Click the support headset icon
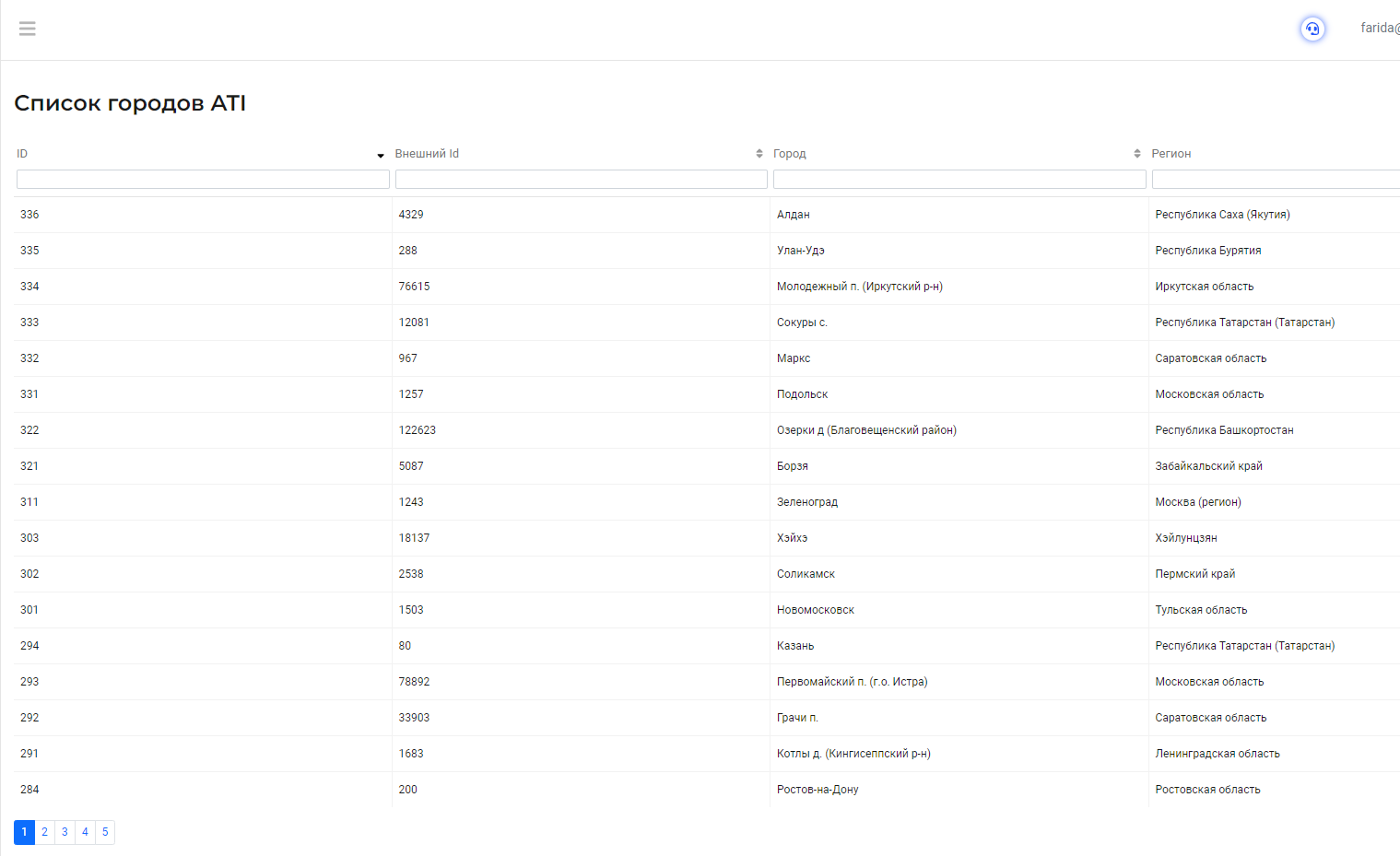 pyautogui.click(x=1312, y=29)
